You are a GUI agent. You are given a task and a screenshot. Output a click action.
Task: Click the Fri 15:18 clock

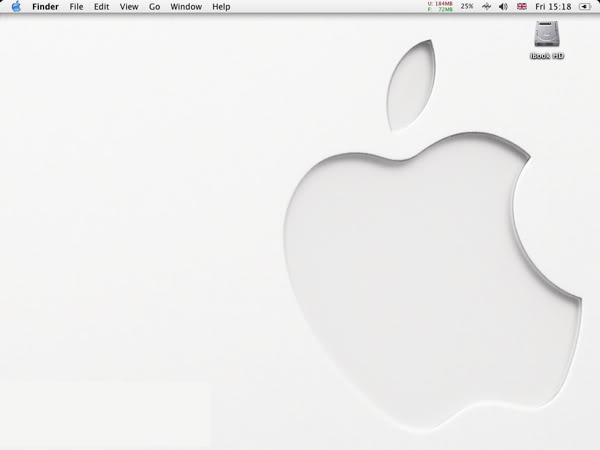pyautogui.click(x=553, y=7)
